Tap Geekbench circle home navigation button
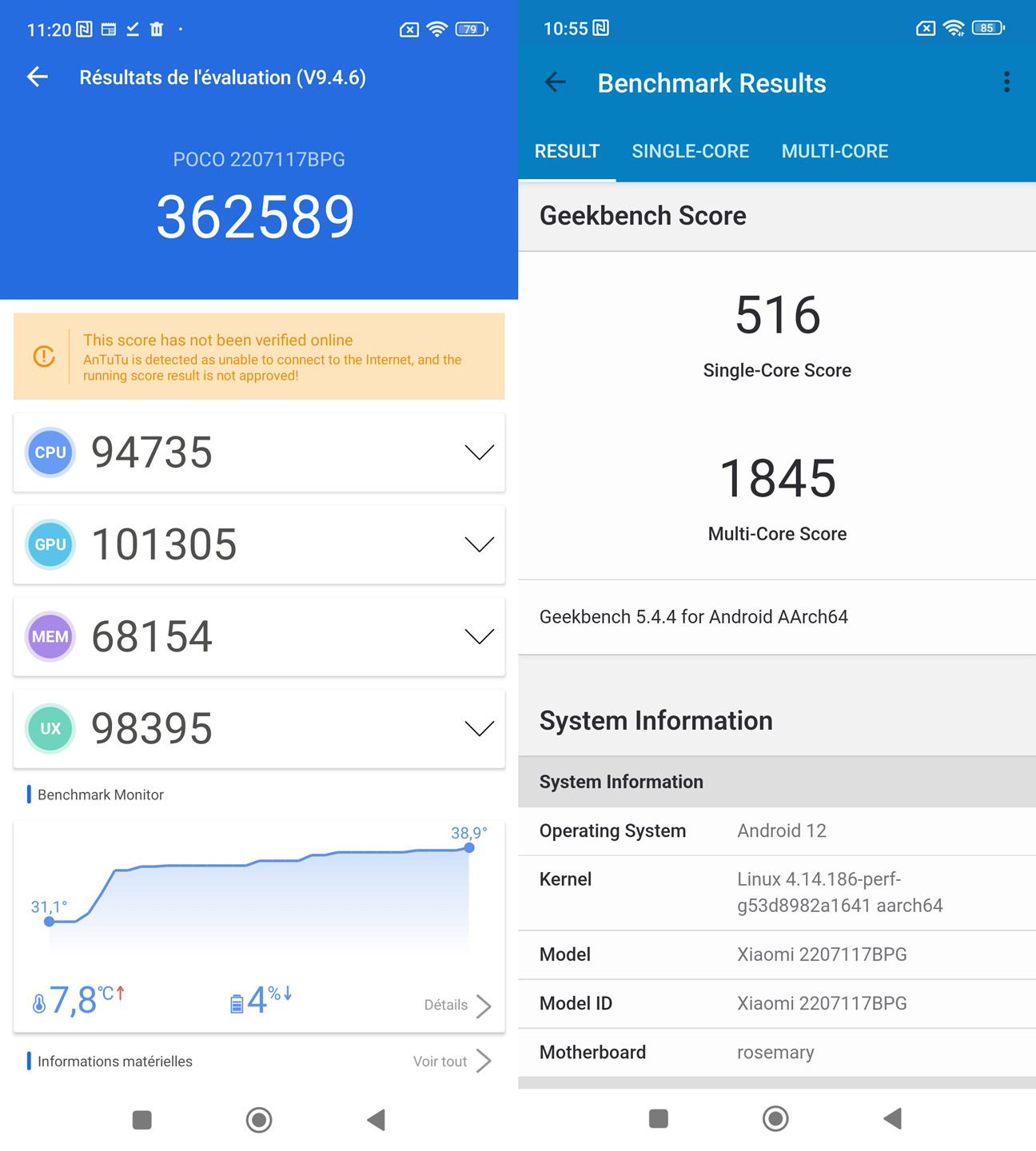Viewport: 1036px width, 1151px height. pos(775,1118)
